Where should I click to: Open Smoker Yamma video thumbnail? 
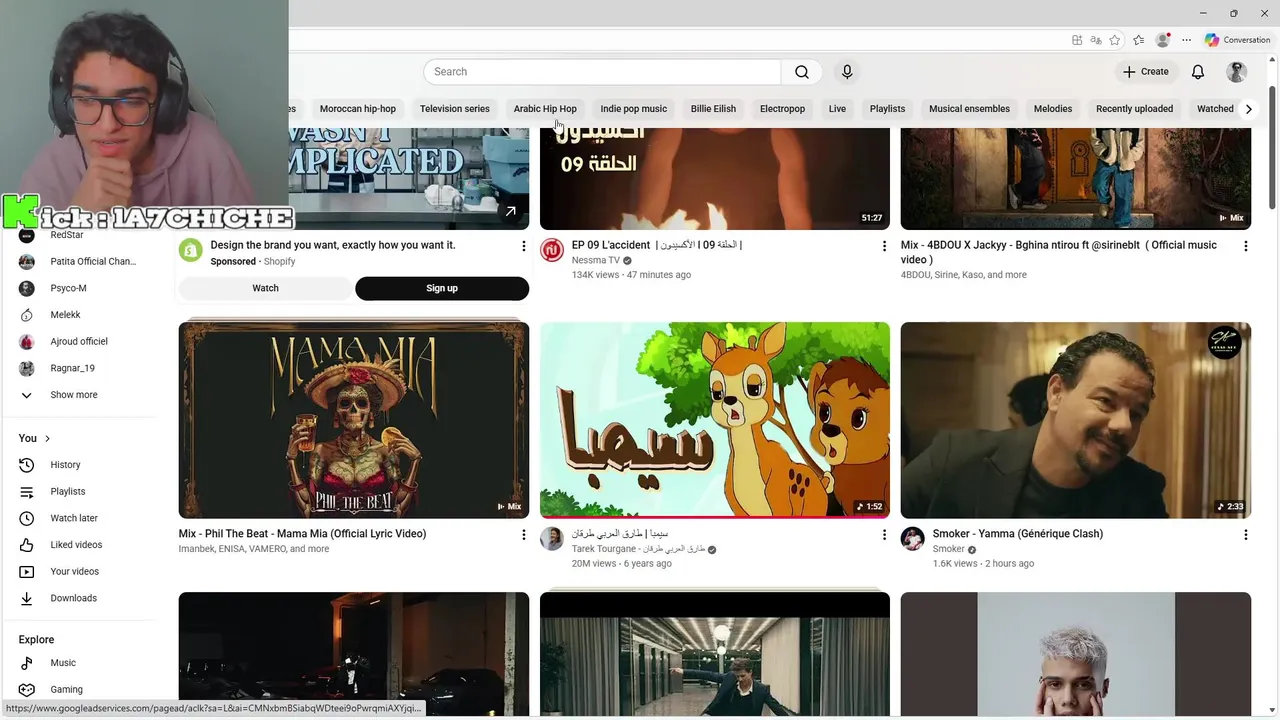point(1076,420)
